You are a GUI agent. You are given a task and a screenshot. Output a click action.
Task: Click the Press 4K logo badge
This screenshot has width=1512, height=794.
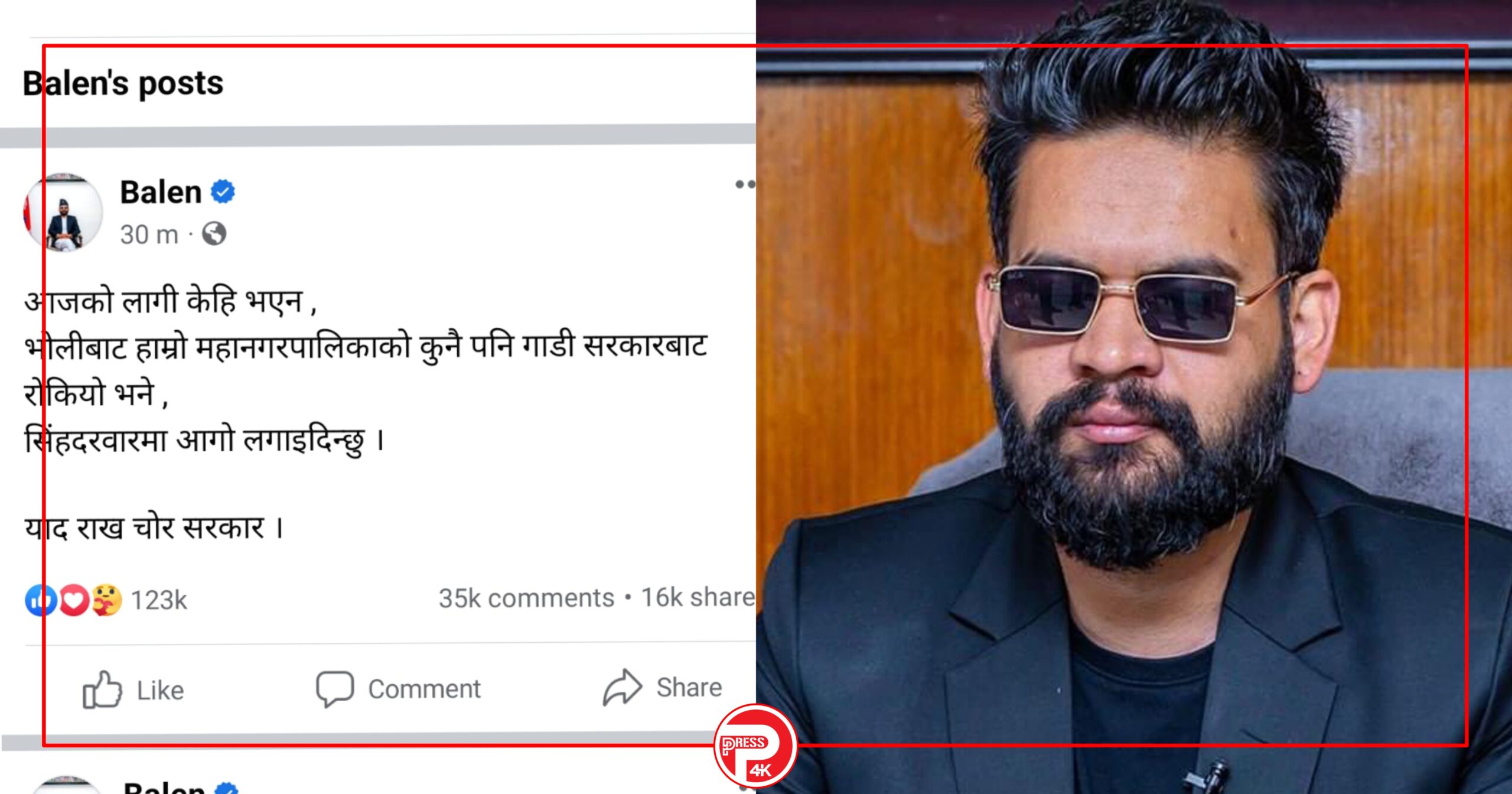(x=755, y=746)
